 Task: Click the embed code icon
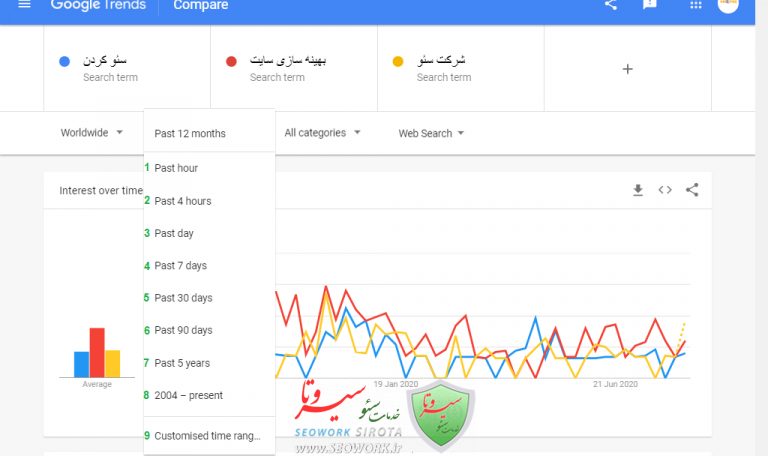pyautogui.click(x=665, y=190)
